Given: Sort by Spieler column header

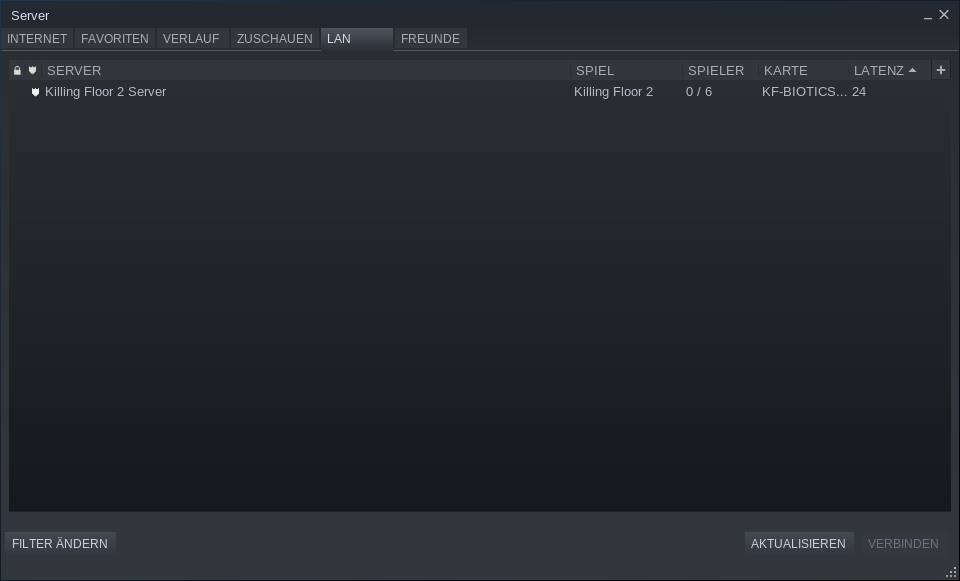Looking at the screenshot, I should [721, 70].
